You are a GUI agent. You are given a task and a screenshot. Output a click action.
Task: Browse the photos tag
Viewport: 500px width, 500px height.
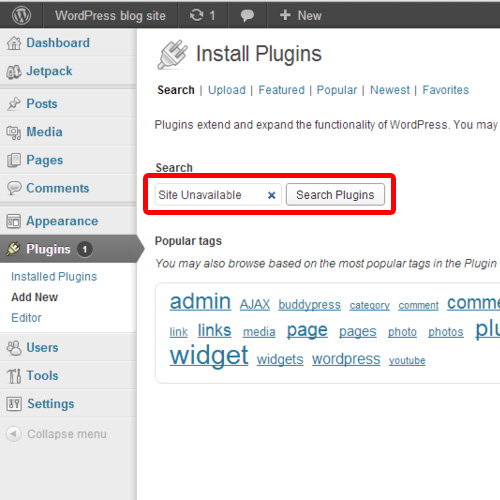click(446, 332)
